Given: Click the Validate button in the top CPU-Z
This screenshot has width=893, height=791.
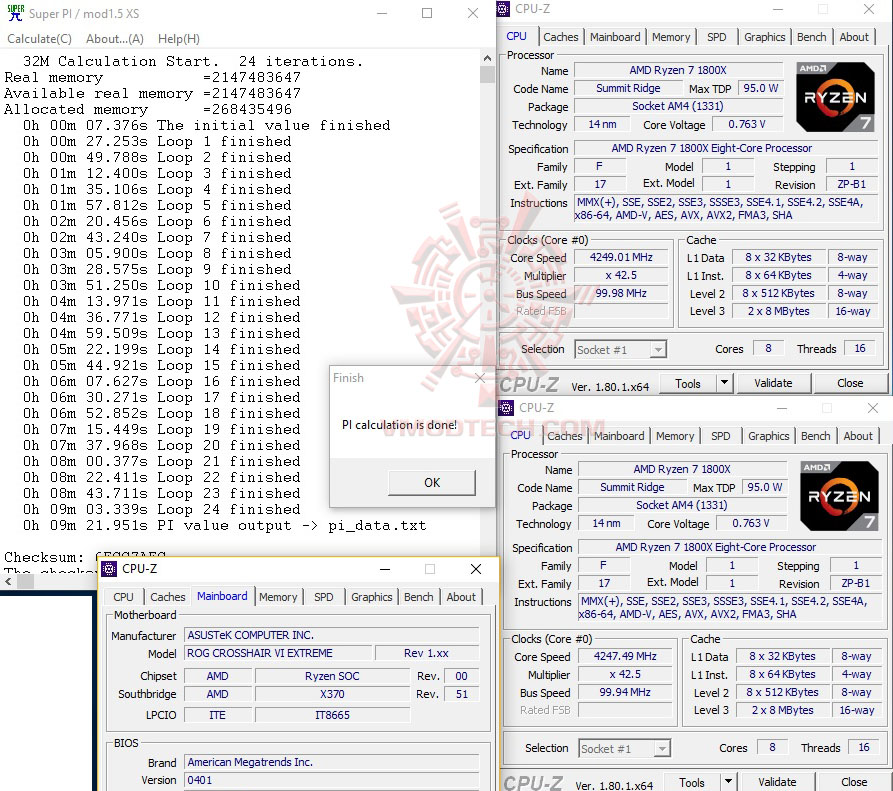Looking at the screenshot, I should [774, 383].
